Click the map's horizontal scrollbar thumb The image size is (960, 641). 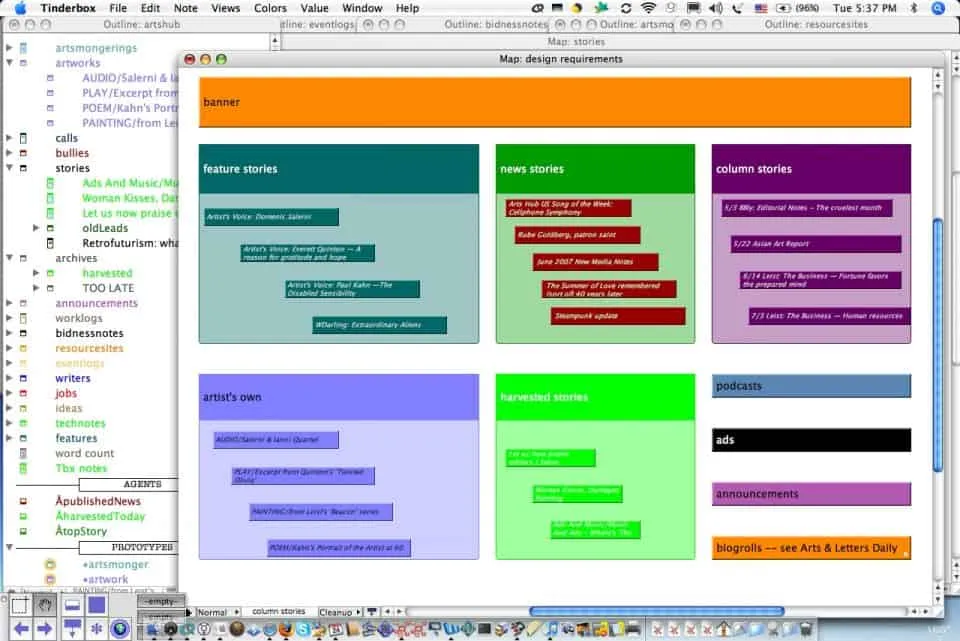(656, 611)
